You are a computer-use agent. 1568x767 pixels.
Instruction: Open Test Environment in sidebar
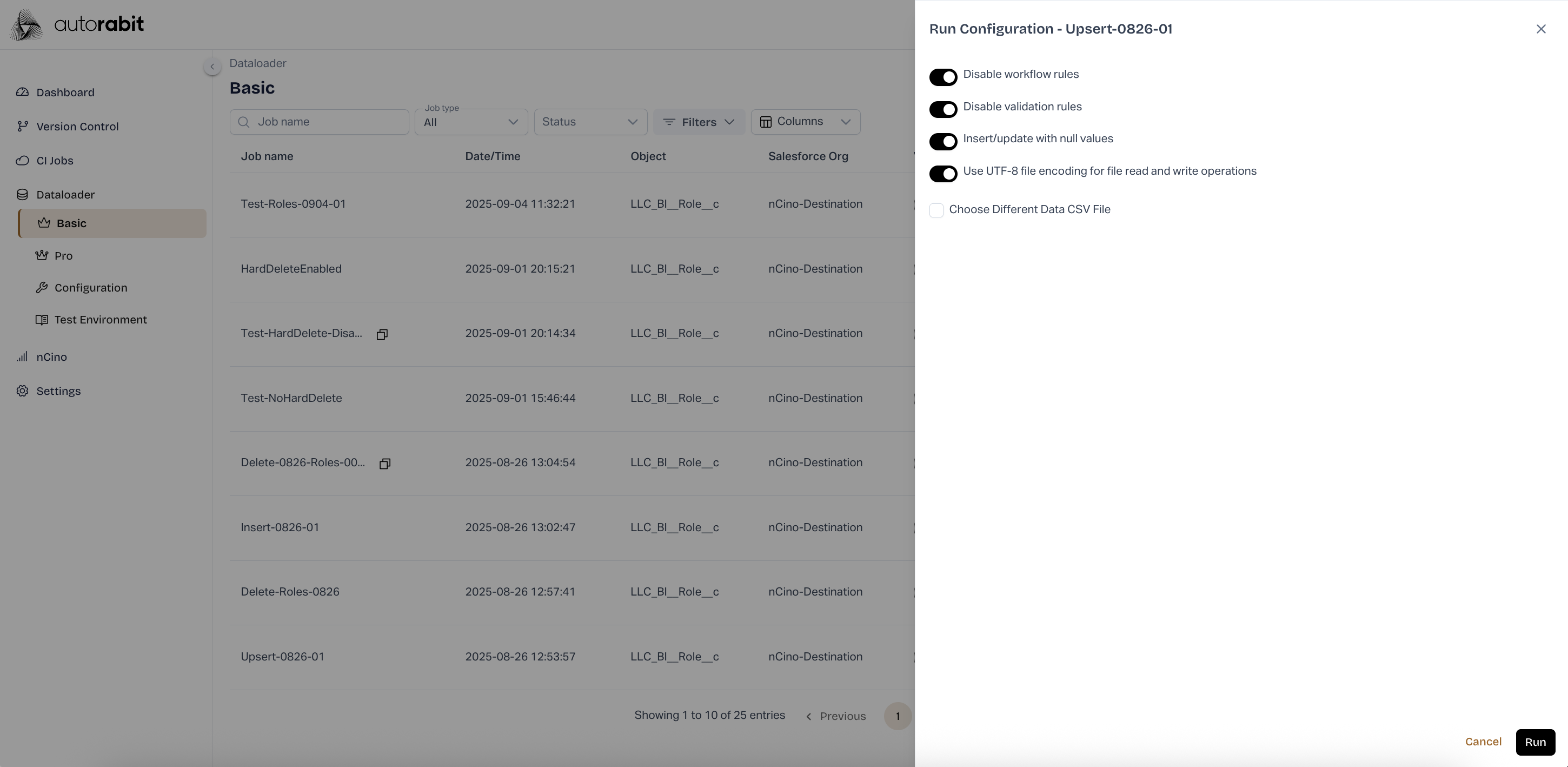point(101,320)
